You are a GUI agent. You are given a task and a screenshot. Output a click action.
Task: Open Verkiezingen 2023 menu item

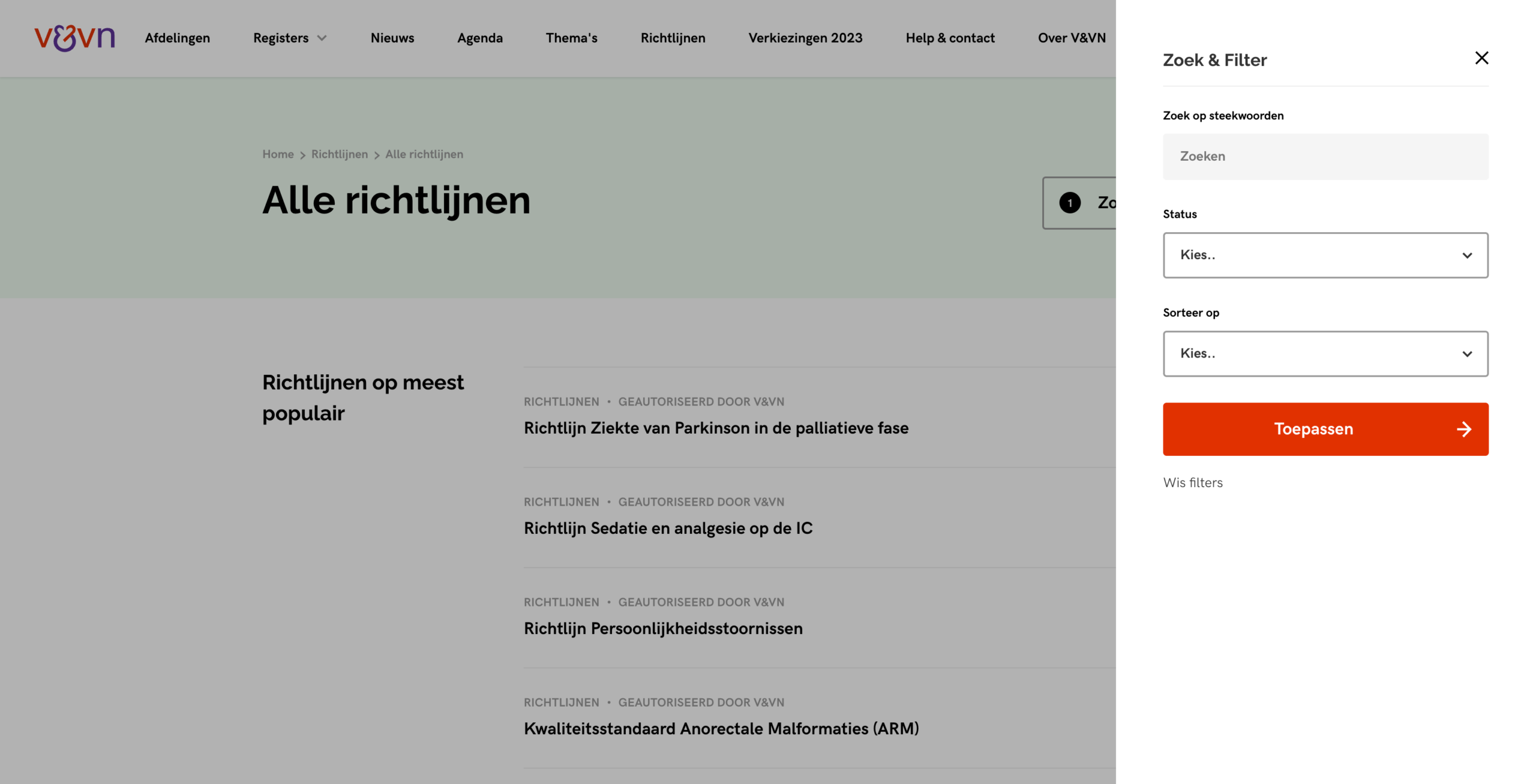tap(805, 38)
